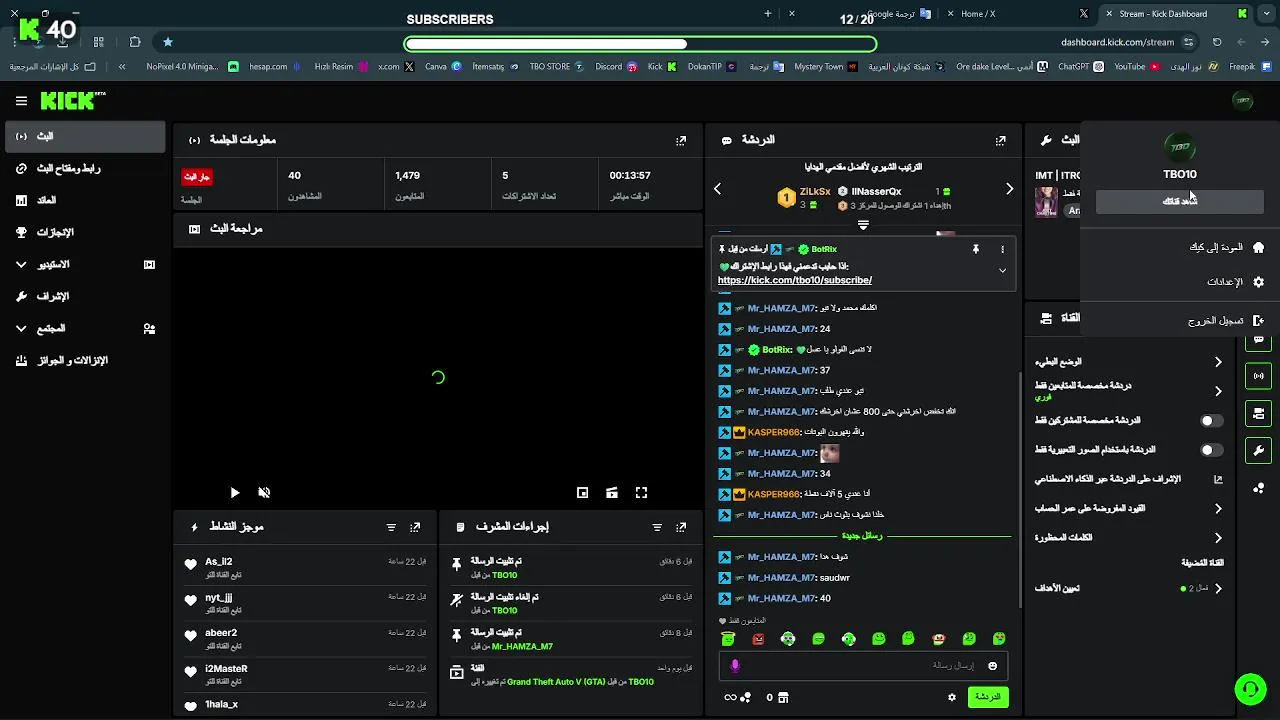Screen dimensions: 1280x720
Task: Open the wrench tool in right rail
Action: (1258, 450)
